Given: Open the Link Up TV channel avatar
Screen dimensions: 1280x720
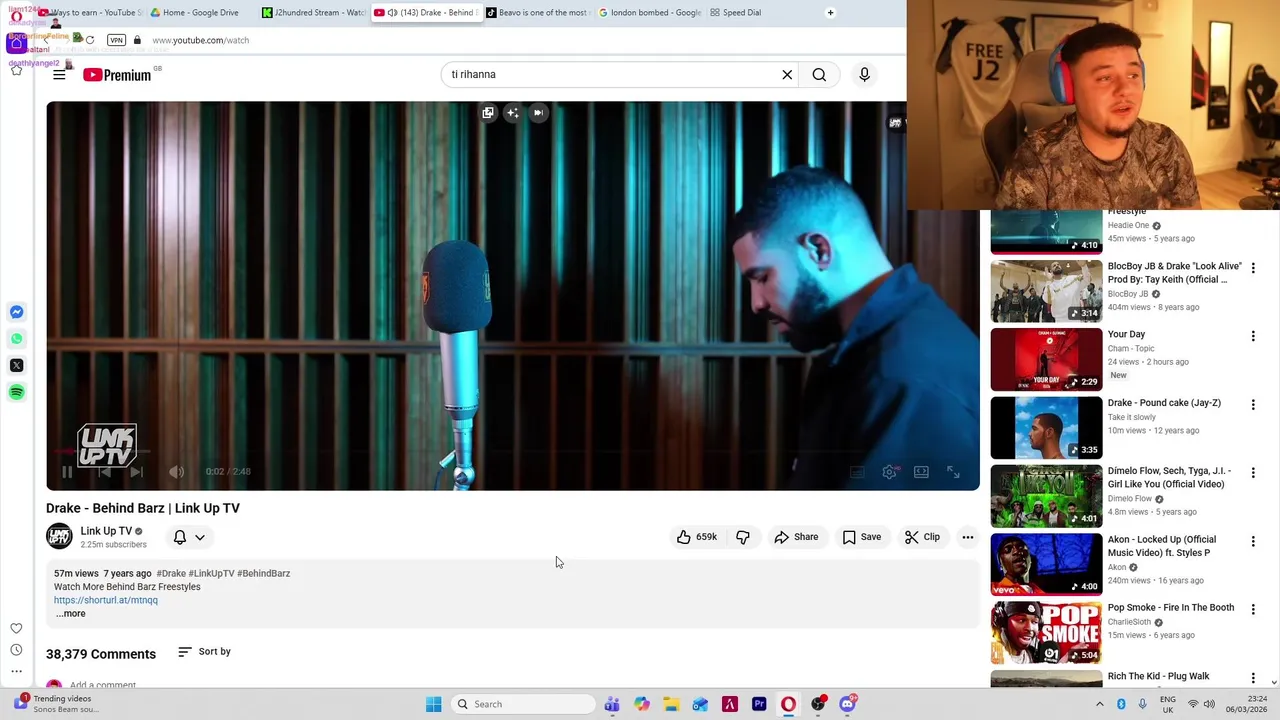Looking at the screenshot, I should coord(59,537).
